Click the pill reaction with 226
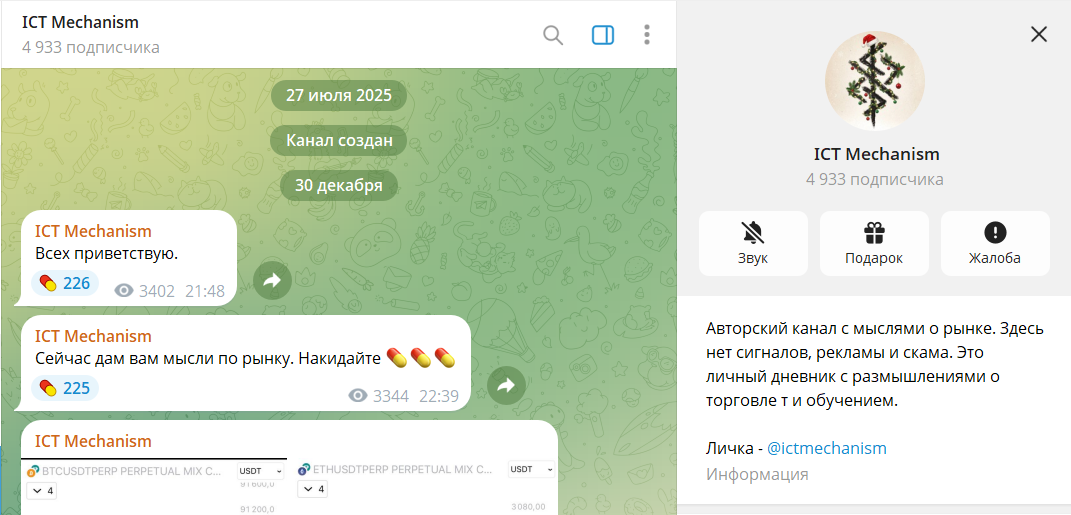Screen dimensions: 1071x515 [66, 283]
